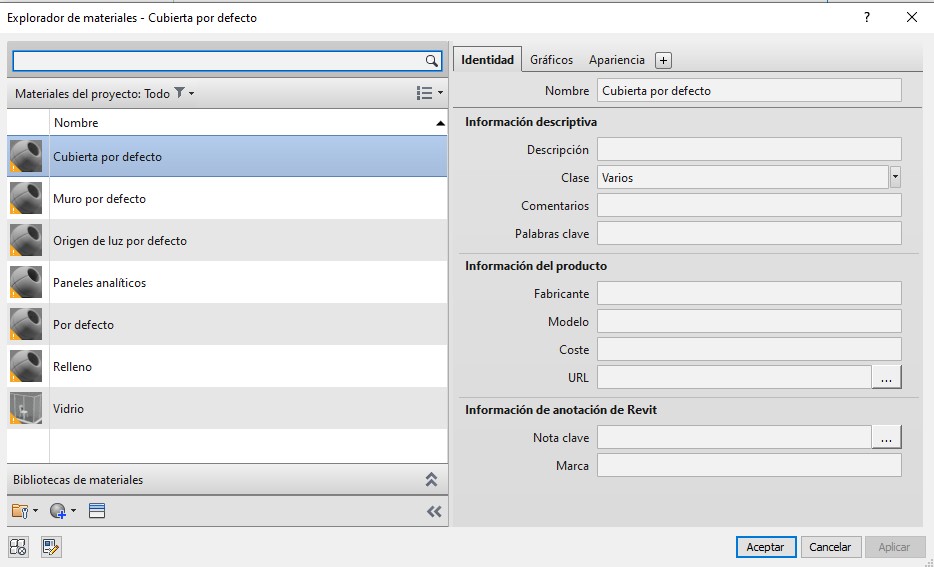The image size is (934, 567).
Task: Switch to the Apariencia tab
Action: (x=617, y=60)
